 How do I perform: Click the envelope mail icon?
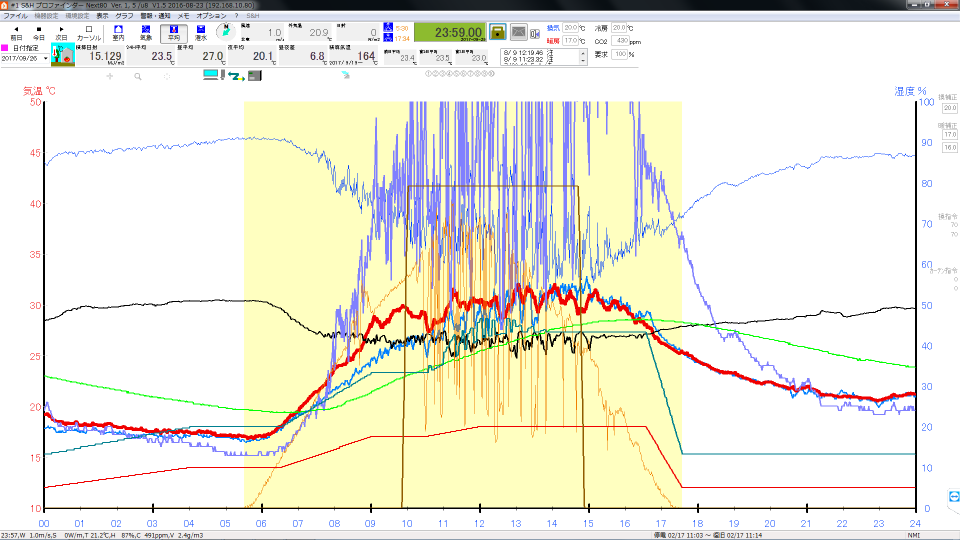click(x=520, y=32)
